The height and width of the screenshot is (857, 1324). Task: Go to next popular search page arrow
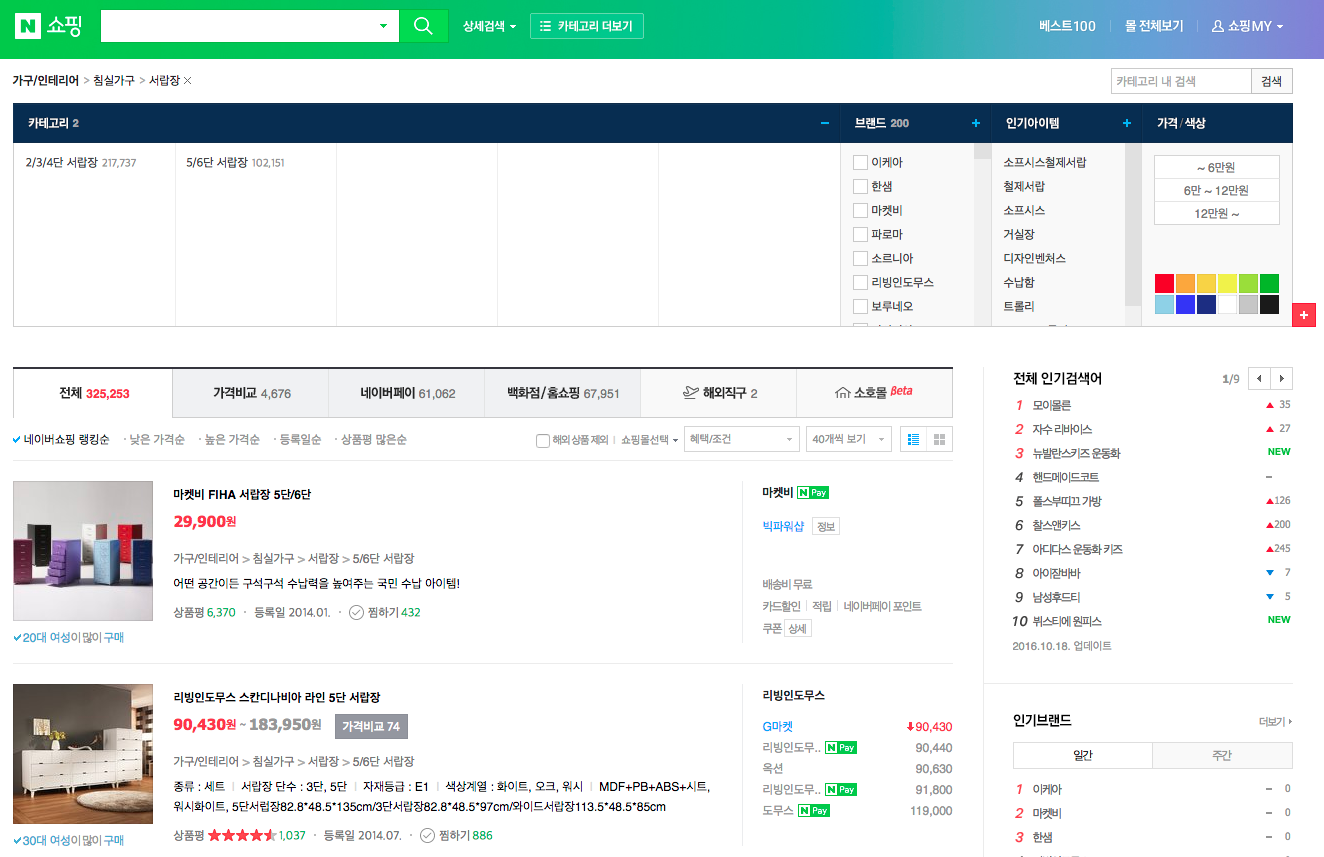(x=1282, y=379)
